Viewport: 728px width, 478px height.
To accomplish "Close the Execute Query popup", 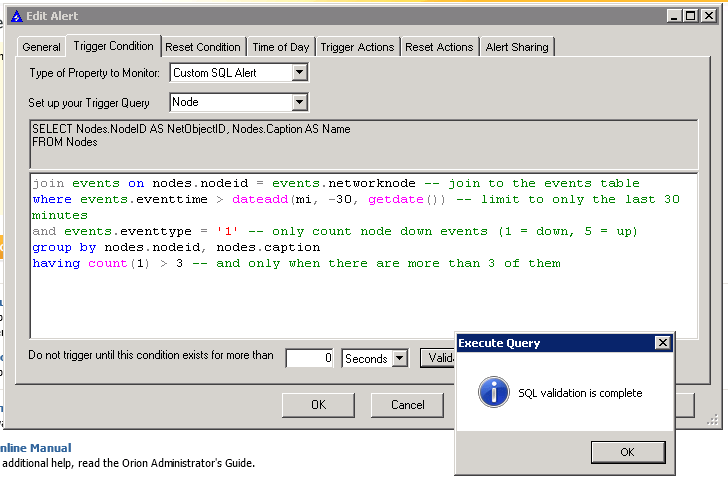I will 663,343.
